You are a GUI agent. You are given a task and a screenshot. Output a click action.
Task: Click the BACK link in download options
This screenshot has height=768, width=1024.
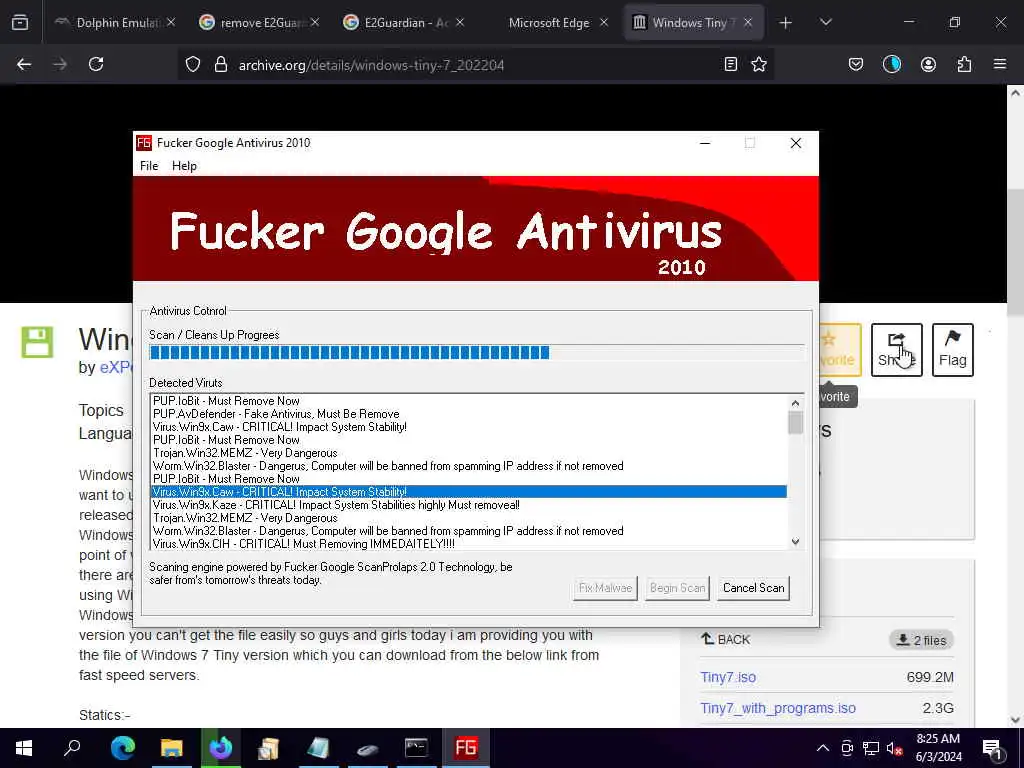coord(726,639)
